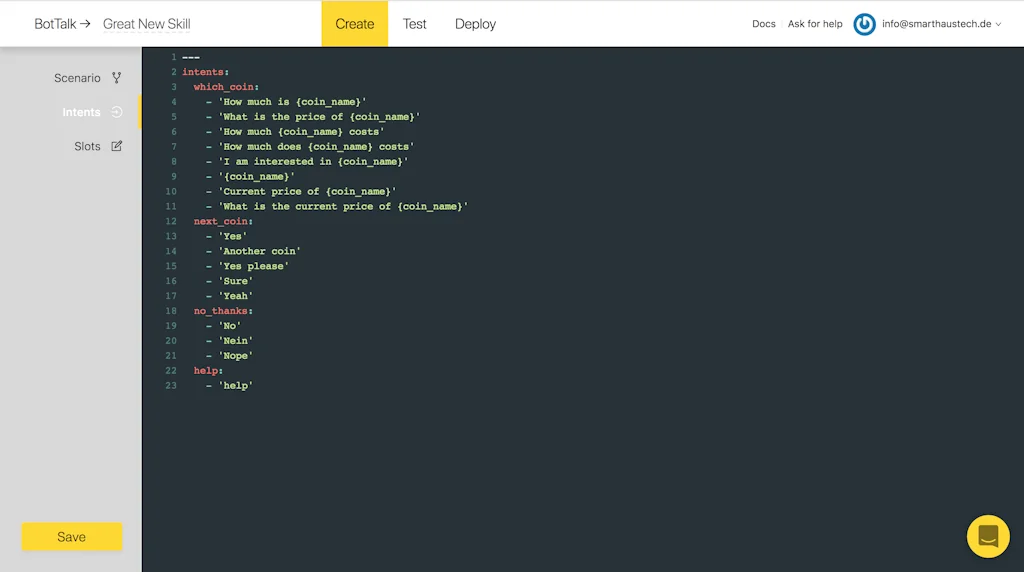Click the 'no_thanks:' line in the editor
Viewport: 1024px width, 572px height.
pyautogui.click(x=223, y=311)
